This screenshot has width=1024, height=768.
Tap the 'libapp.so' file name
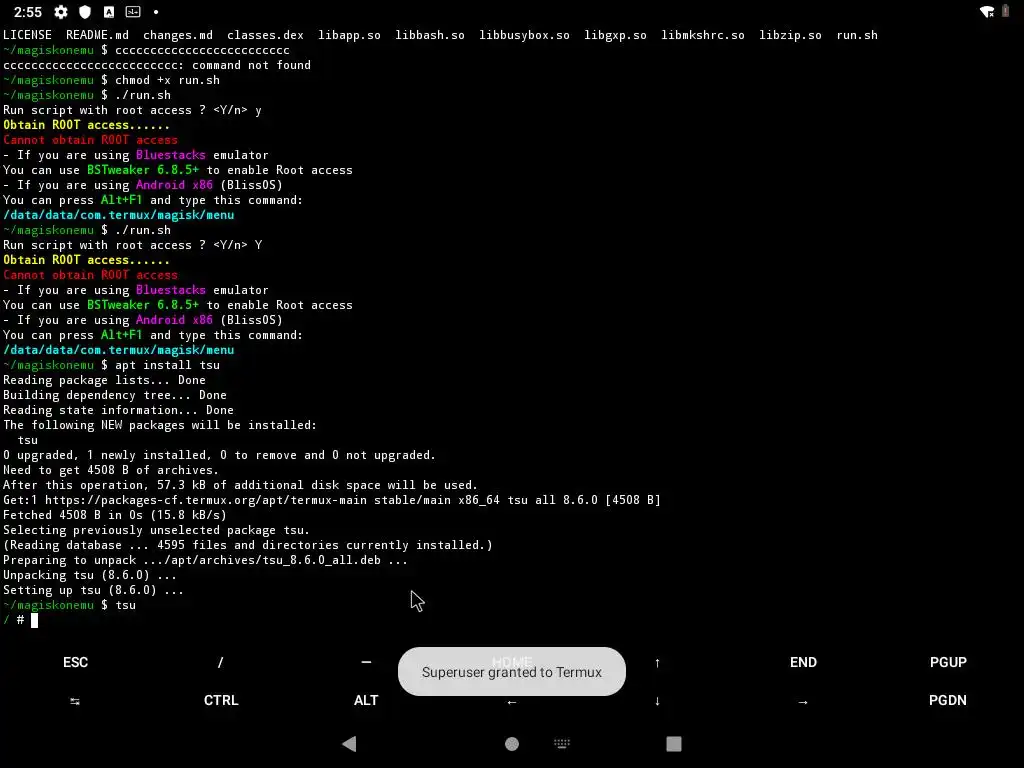coord(349,35)
